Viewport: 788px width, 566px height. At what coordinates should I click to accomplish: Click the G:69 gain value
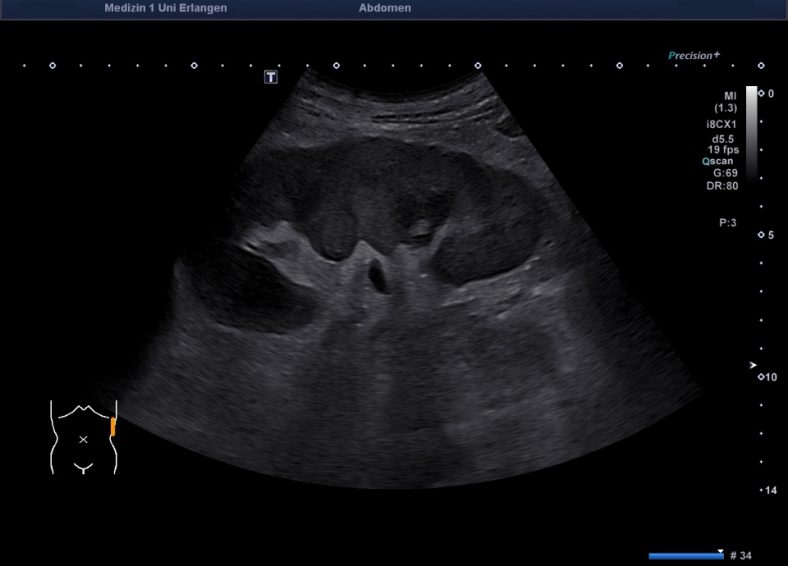724,172
